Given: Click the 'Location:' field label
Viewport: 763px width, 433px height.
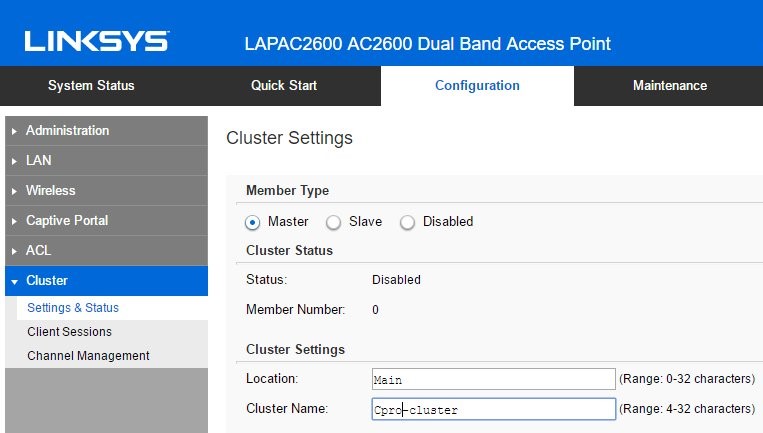Looking at the screenshot, I should point(272,379).
